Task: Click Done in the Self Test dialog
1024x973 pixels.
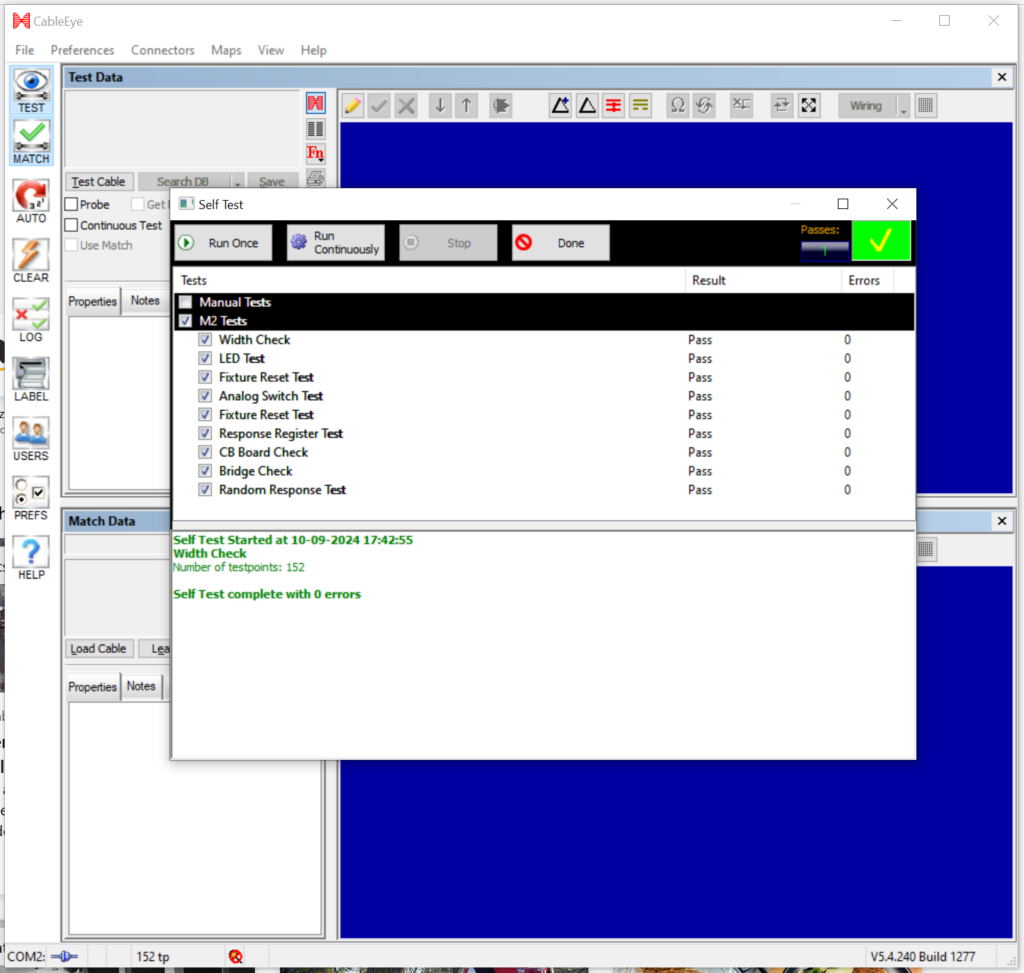Action: [x=561, y=243]
